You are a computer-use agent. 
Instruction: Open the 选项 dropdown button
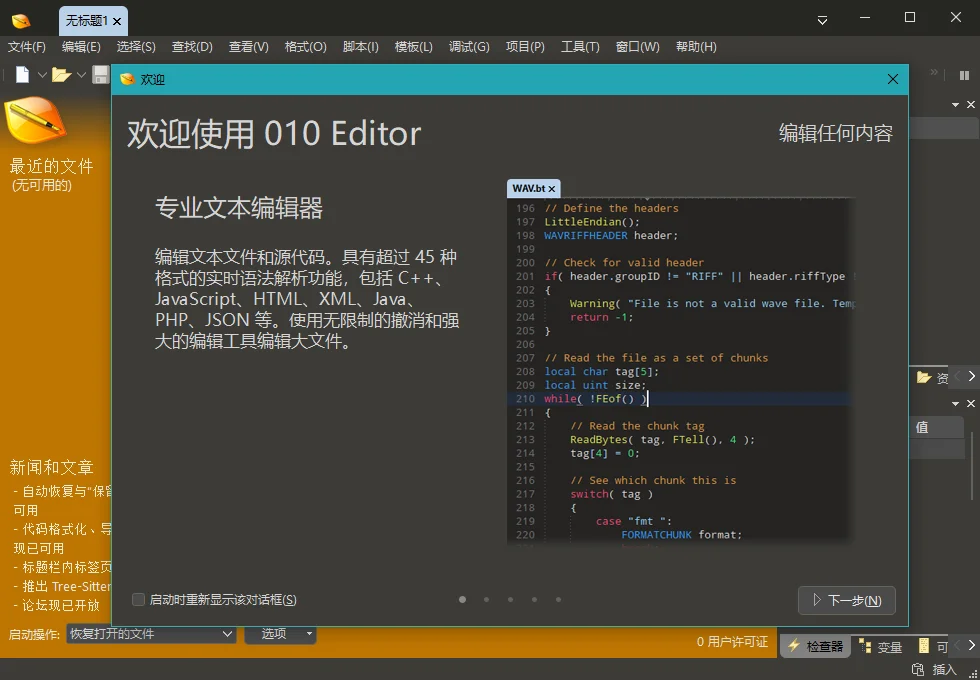tap(280, 634)
